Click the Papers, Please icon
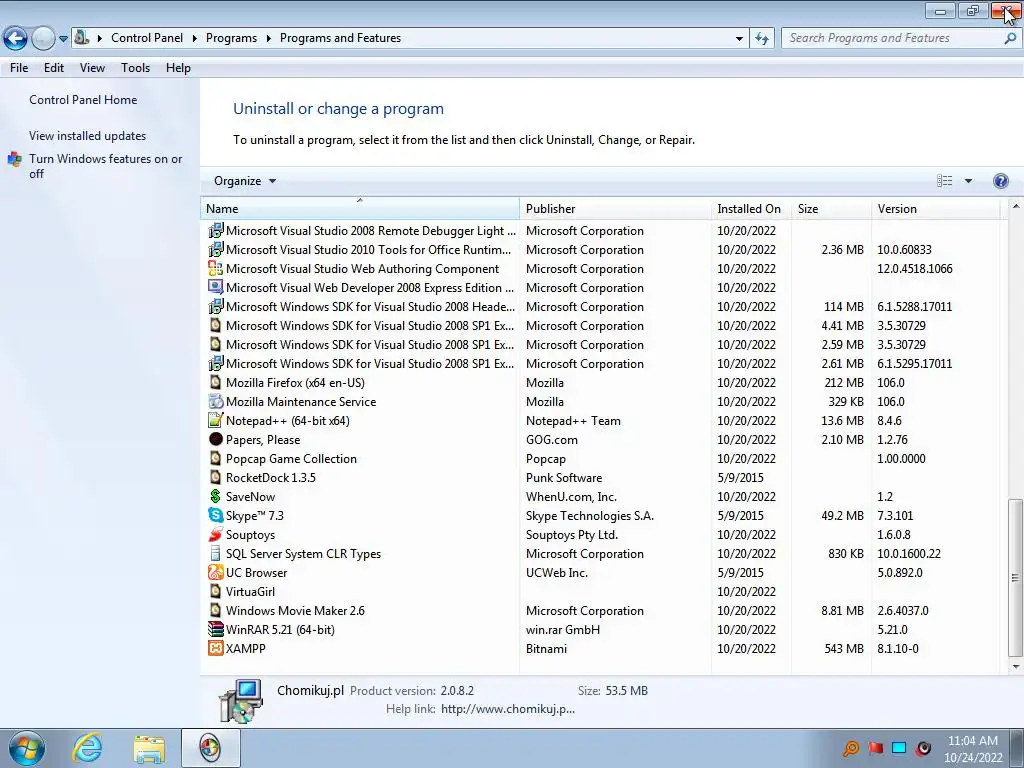Screen dimensions: 1024x768 pyautogui.click(x=216, y=439)
